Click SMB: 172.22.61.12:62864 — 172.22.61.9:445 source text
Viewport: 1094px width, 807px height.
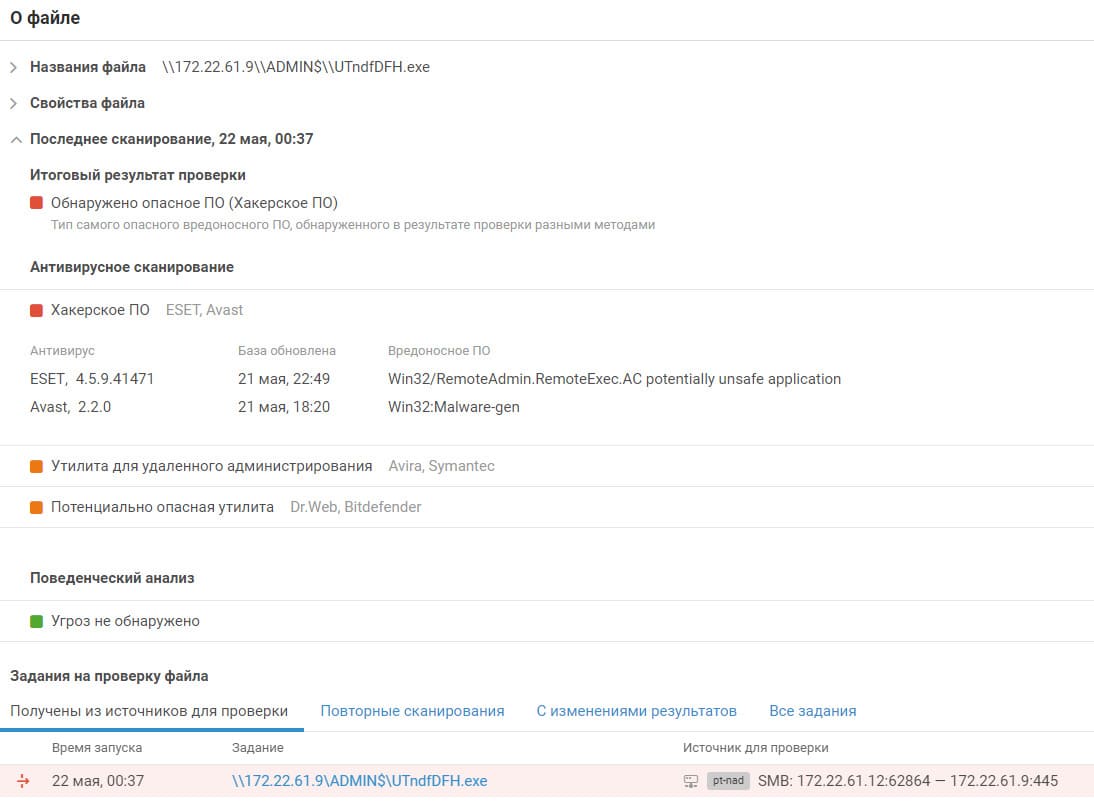(908, 780)
